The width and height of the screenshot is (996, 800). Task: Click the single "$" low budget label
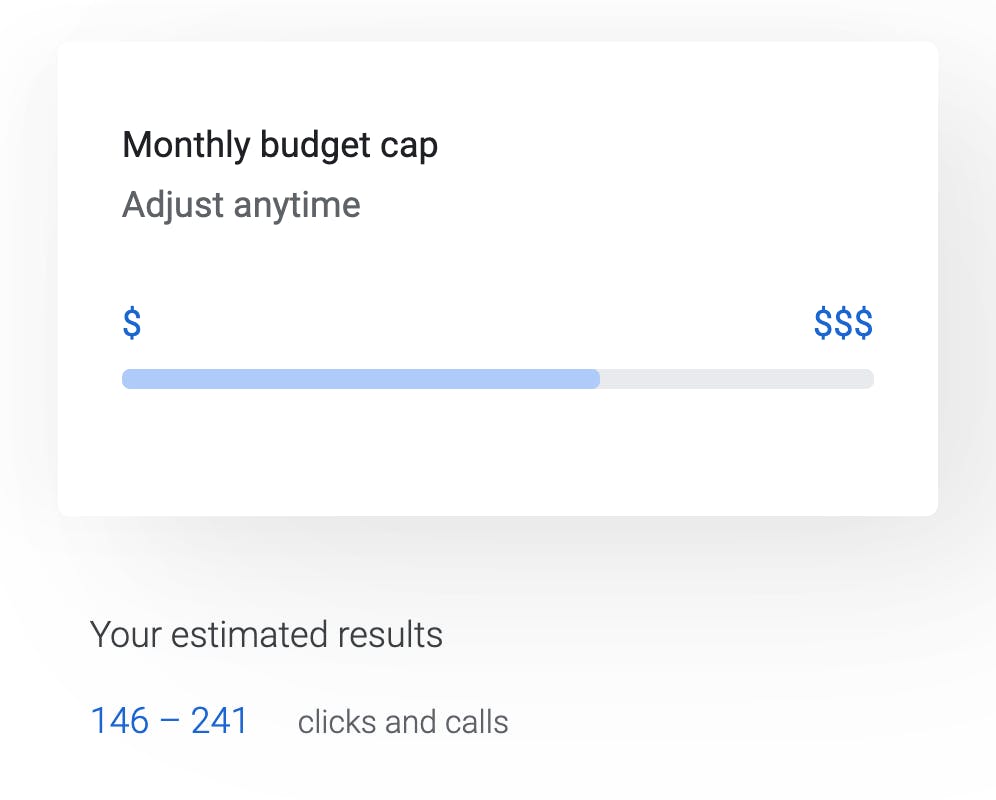pyautogui.click(x=132, y=324)
